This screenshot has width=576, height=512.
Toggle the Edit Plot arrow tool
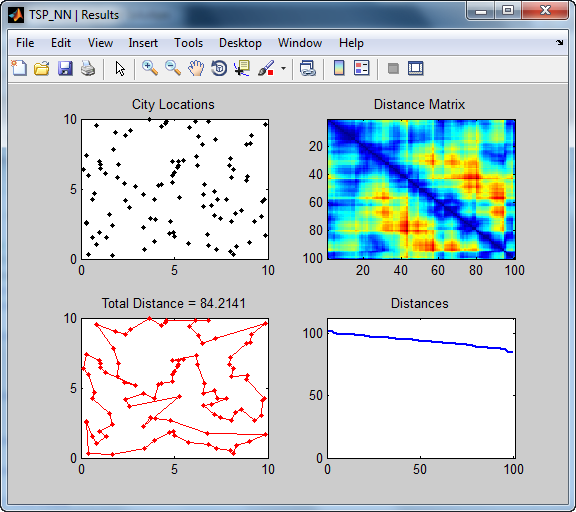pos(120,69)
